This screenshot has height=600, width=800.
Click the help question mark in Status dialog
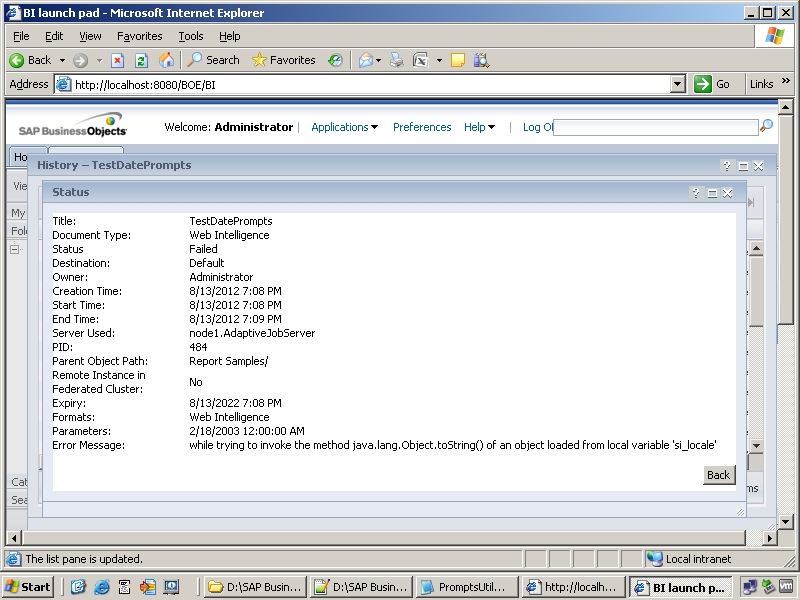coord(696,193)
